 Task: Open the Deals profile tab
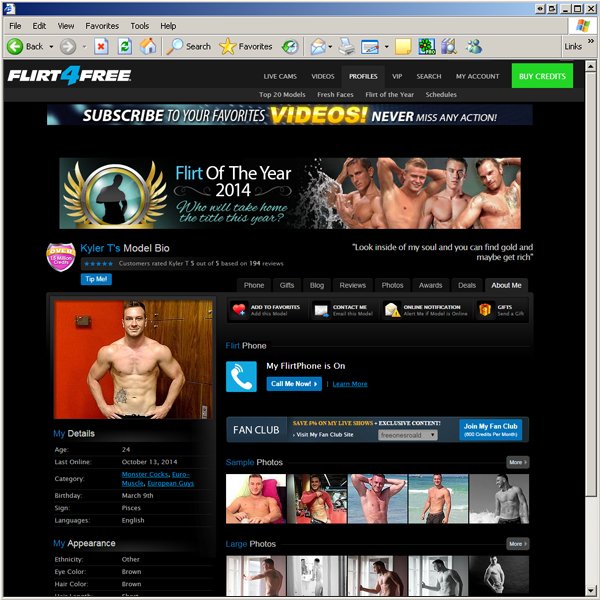467,285
